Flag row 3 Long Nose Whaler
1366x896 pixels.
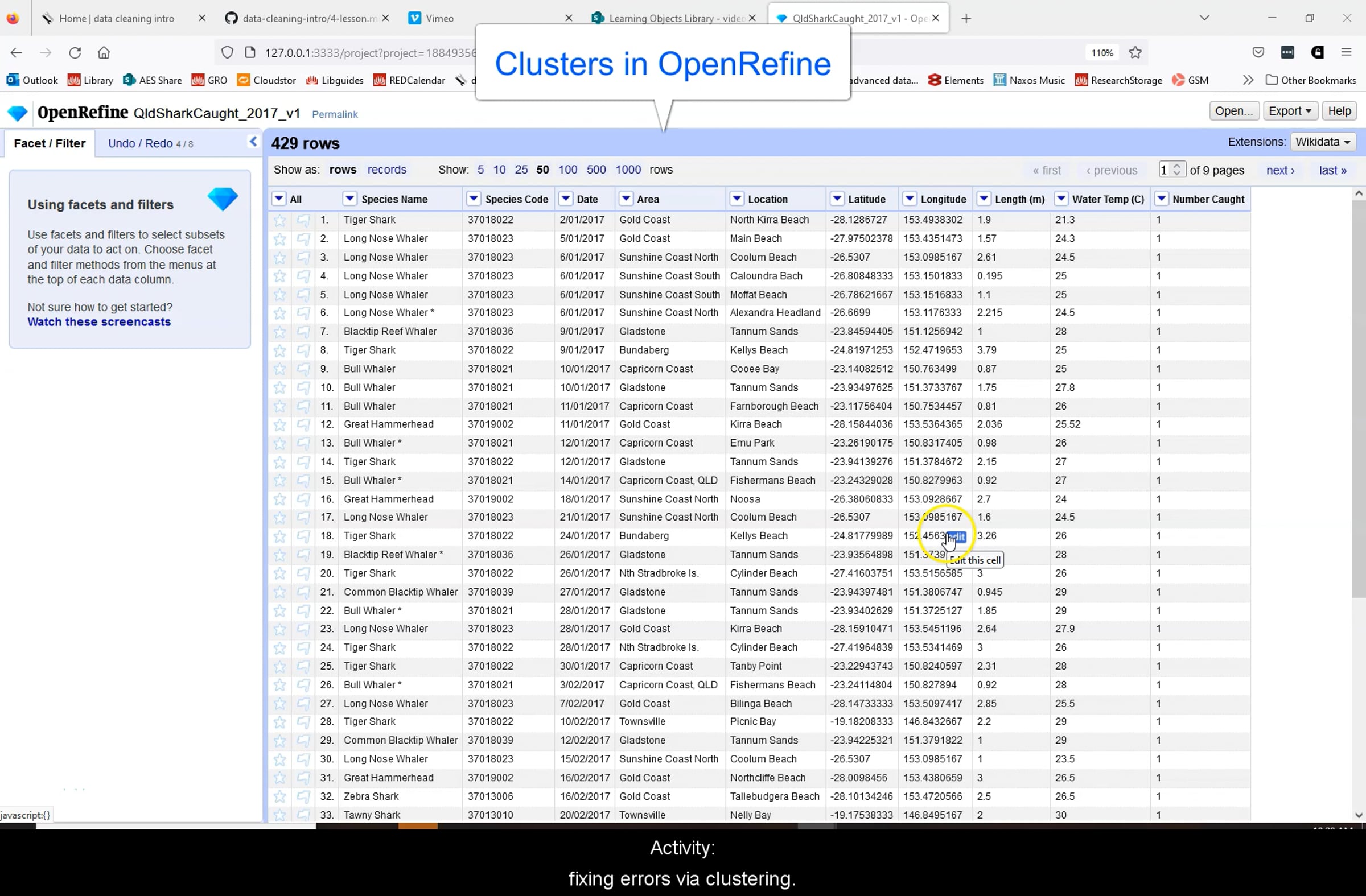point(303,258)
